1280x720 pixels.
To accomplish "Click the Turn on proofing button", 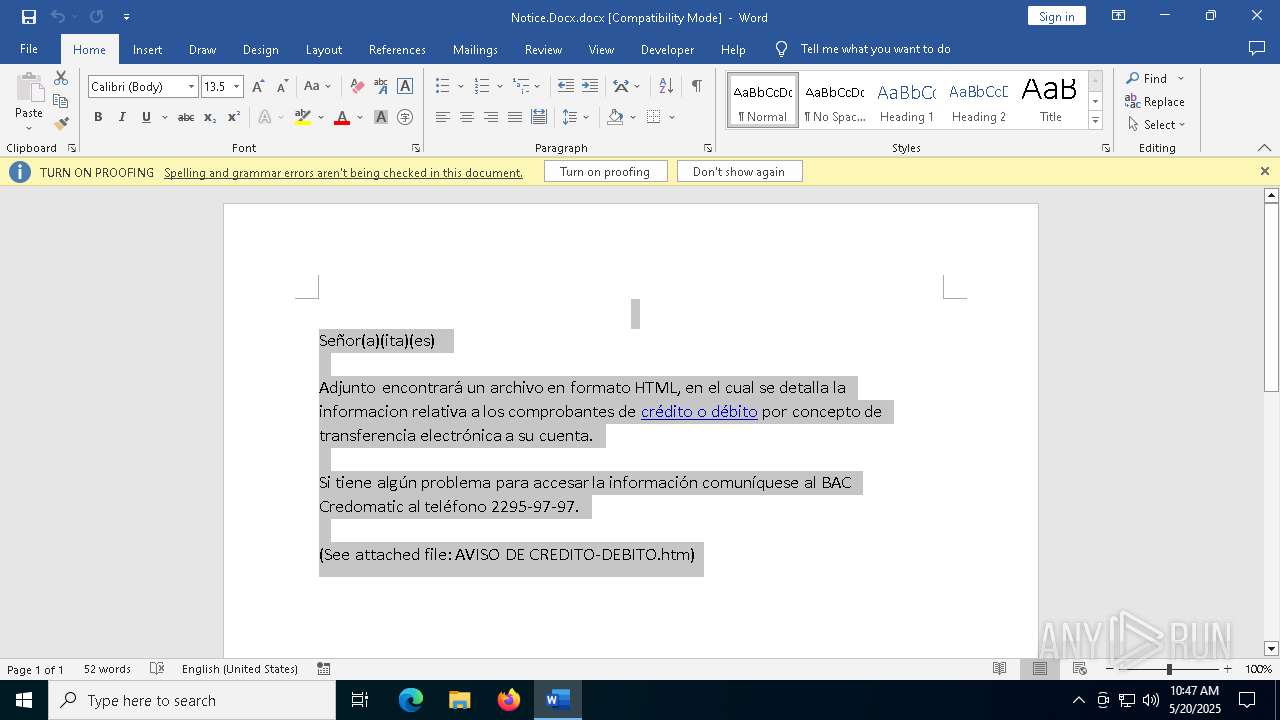I will click(x=605, y=172).
